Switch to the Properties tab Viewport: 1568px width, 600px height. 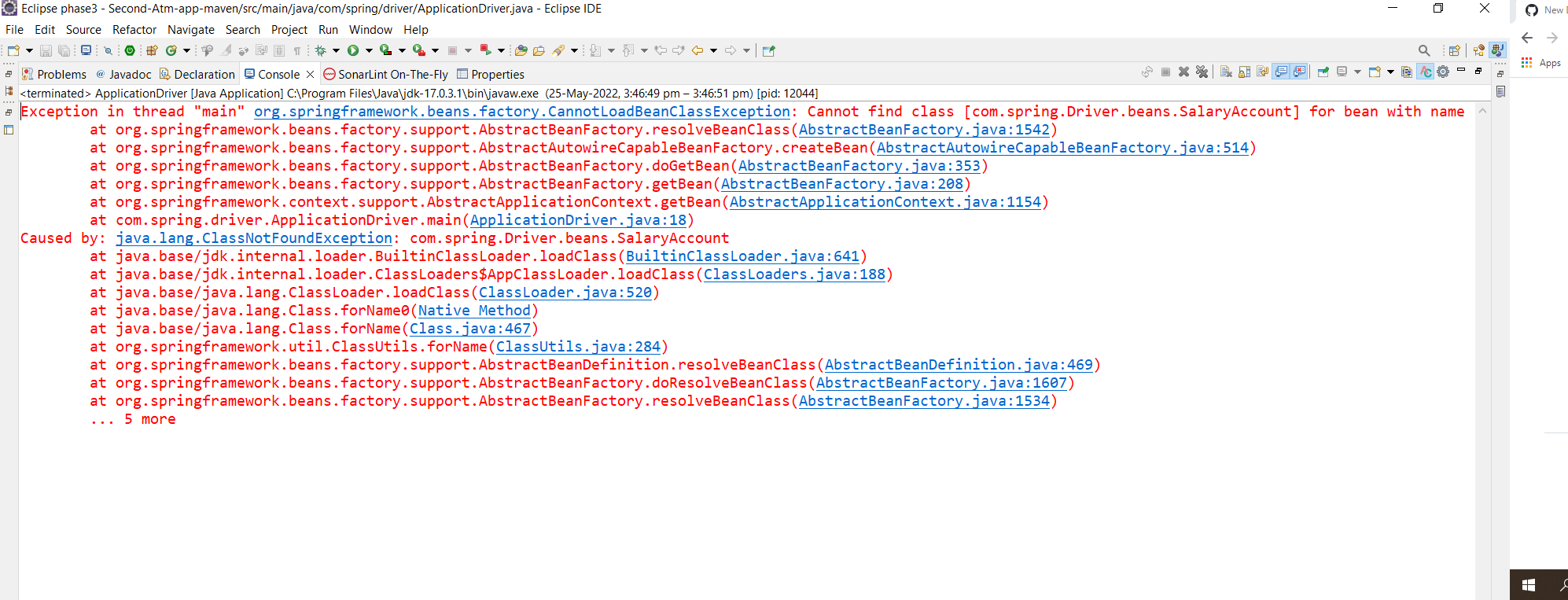point(491,74)
